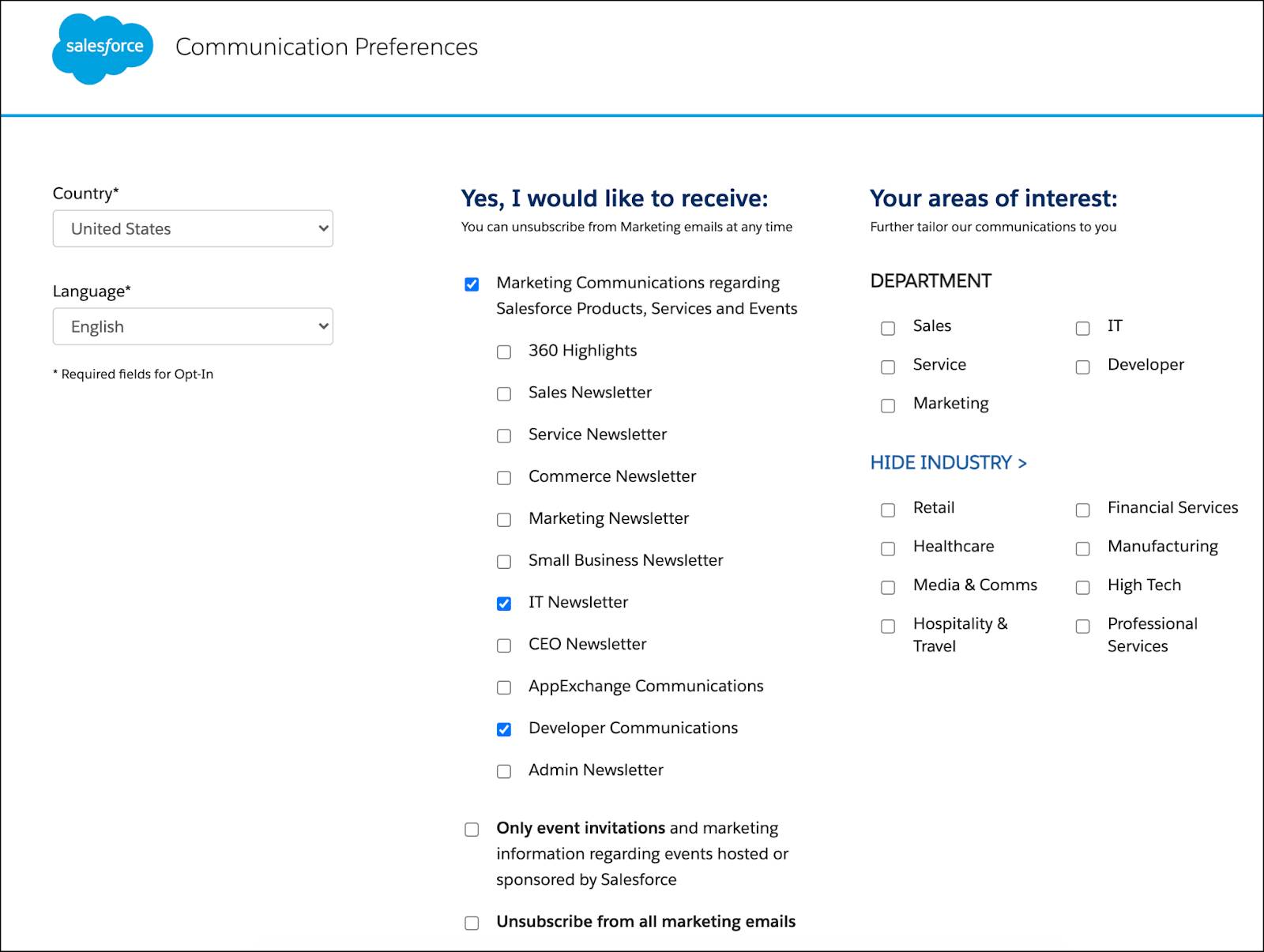
Task: Check the Retail industry box
Action: pos(888,510)
